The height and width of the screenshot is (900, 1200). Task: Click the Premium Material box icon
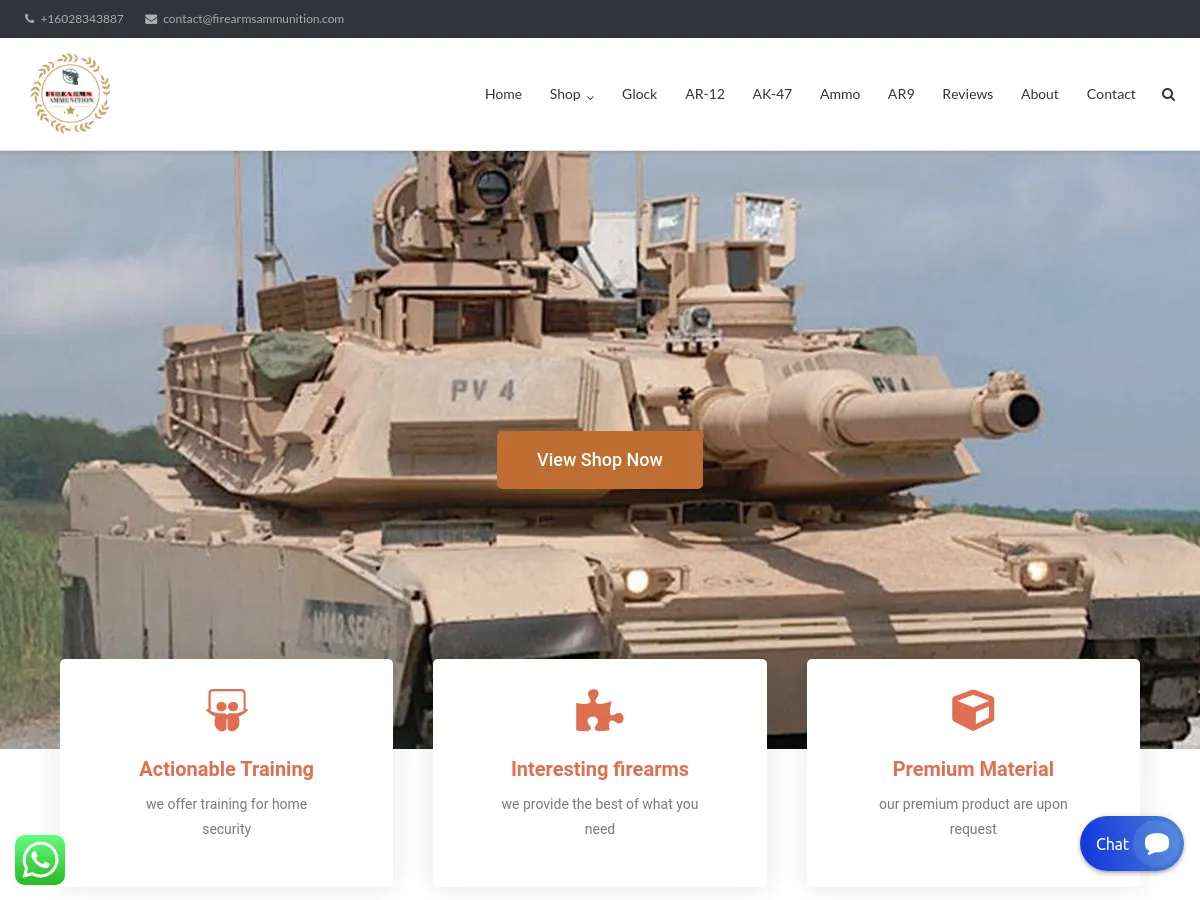click(x=972, y=710)
